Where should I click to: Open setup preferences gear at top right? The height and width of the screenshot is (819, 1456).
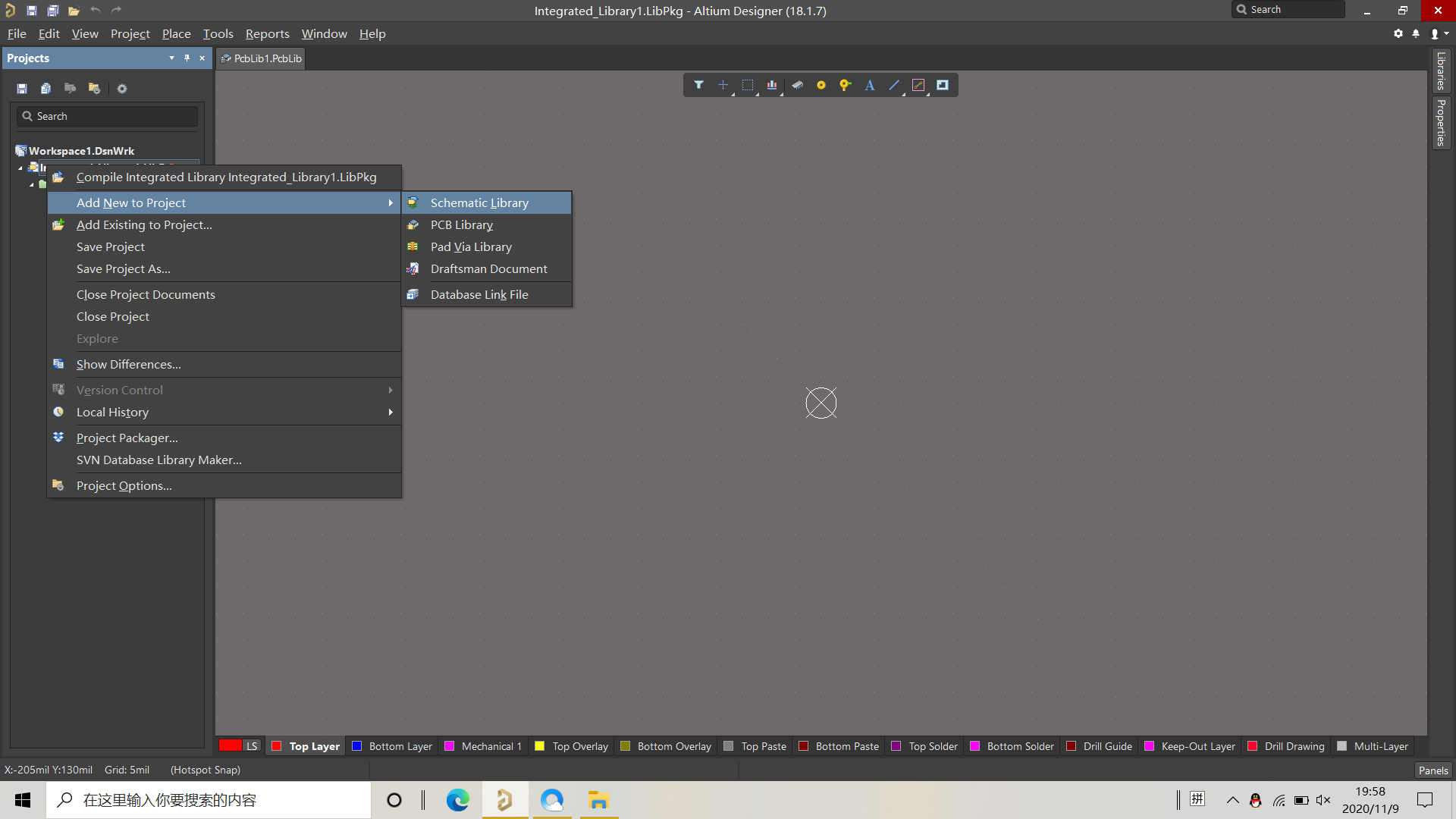(x=1398, y=33)
